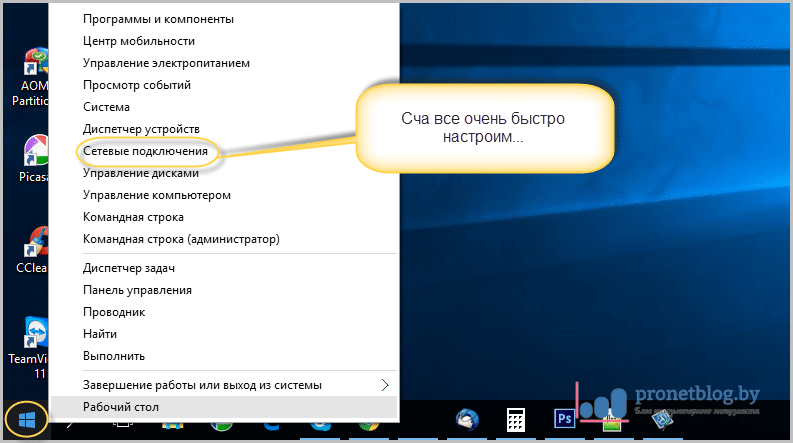Launch 'Командная строка (администратор)'
793x443 pixels.
coord(181,239)
